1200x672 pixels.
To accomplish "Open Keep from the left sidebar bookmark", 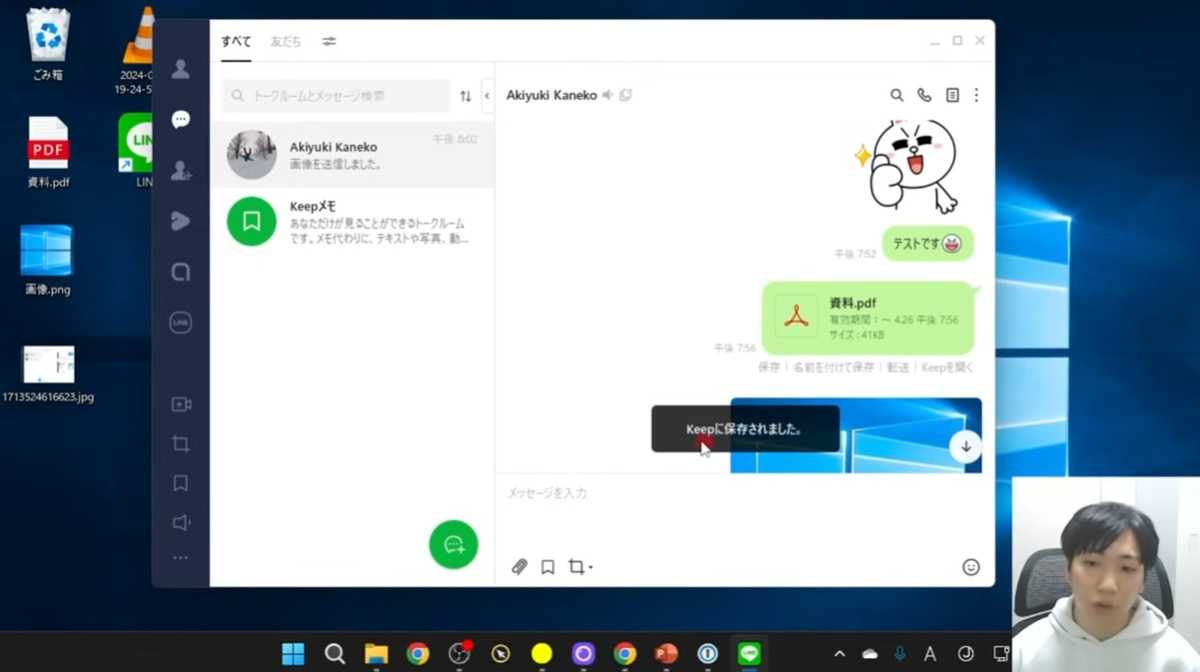I will tap(180, 483).
